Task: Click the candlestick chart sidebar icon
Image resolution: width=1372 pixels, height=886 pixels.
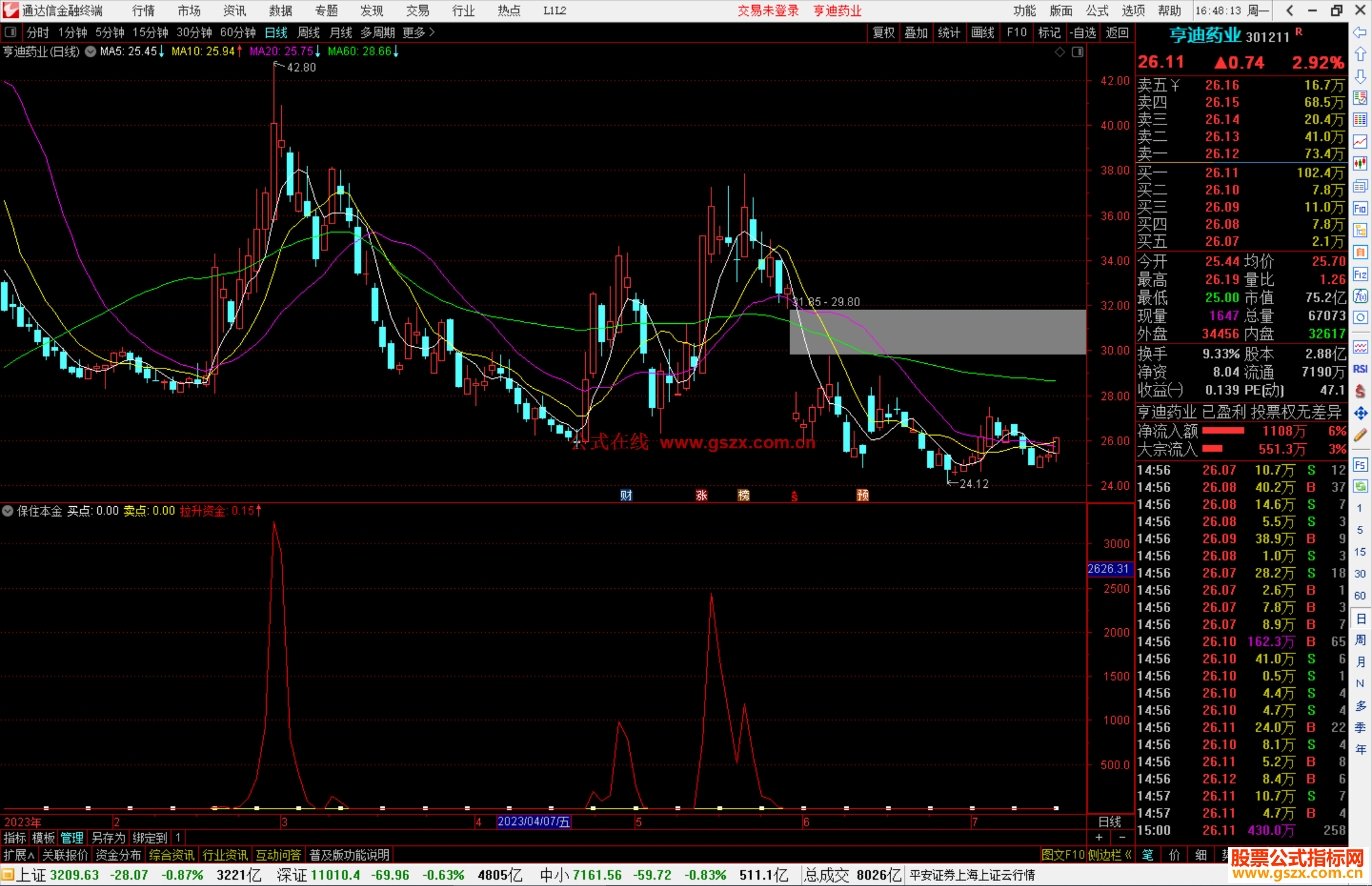Action: tap(1360, 164)
